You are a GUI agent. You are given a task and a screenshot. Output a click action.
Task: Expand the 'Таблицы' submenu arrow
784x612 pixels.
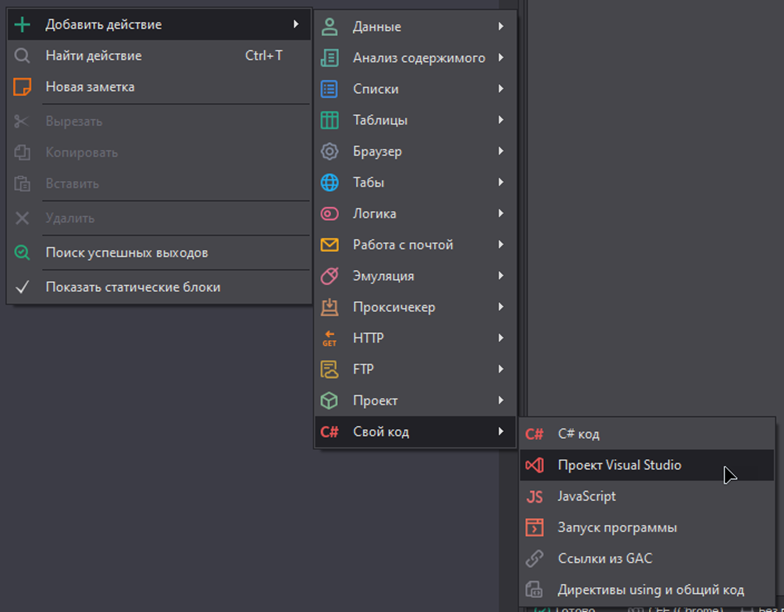click(501, 120)
